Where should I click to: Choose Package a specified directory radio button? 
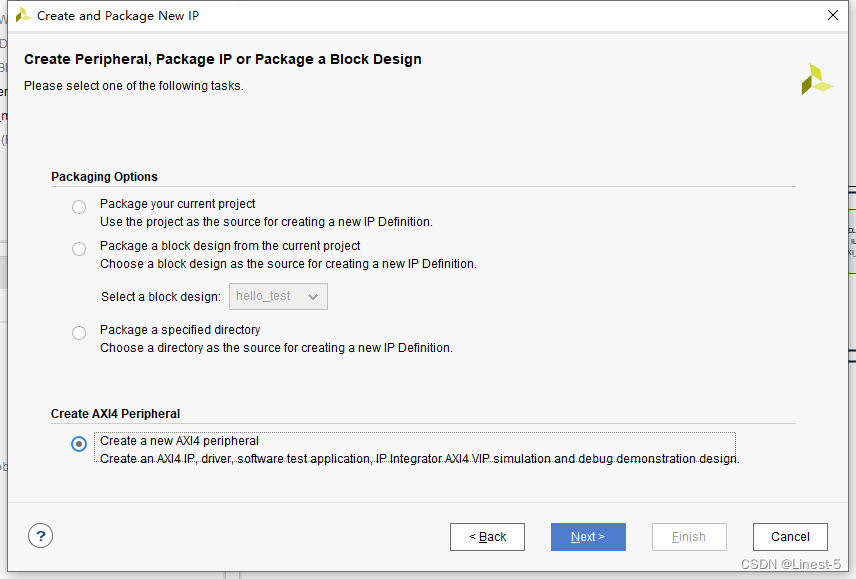click(79, 333)
